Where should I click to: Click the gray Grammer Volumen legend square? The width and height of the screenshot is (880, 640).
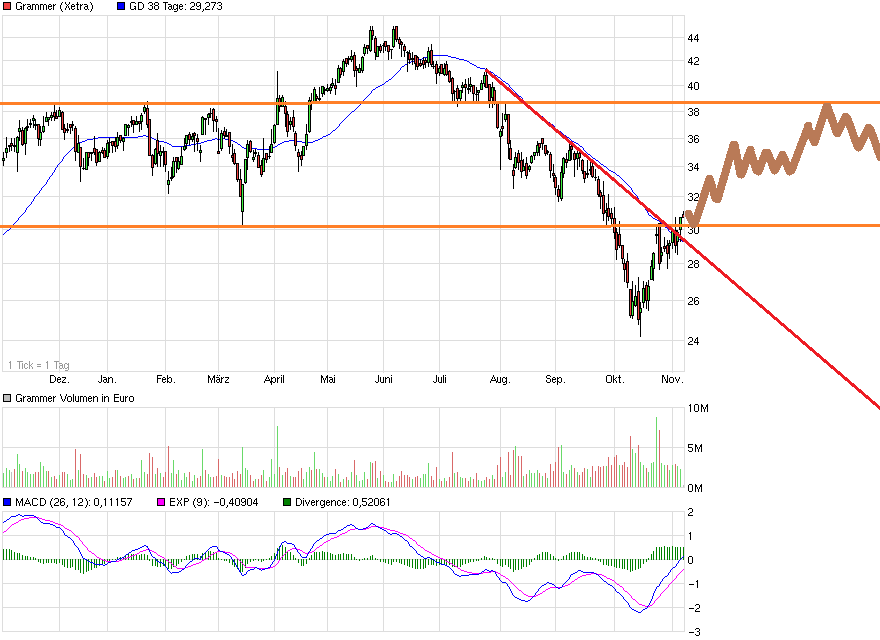(7, 398)
